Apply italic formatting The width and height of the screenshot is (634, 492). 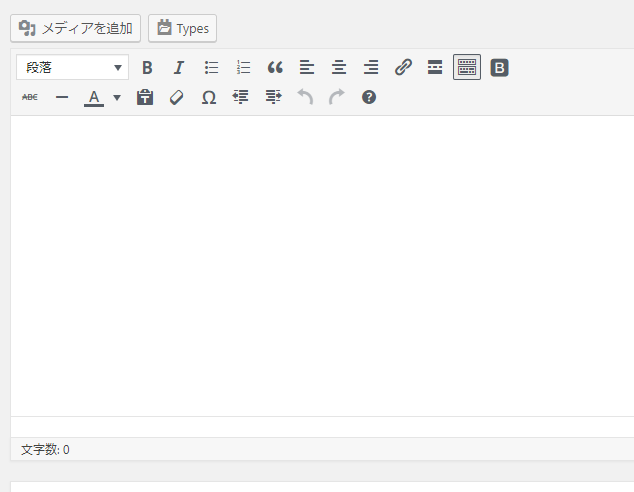click(179, 67)
